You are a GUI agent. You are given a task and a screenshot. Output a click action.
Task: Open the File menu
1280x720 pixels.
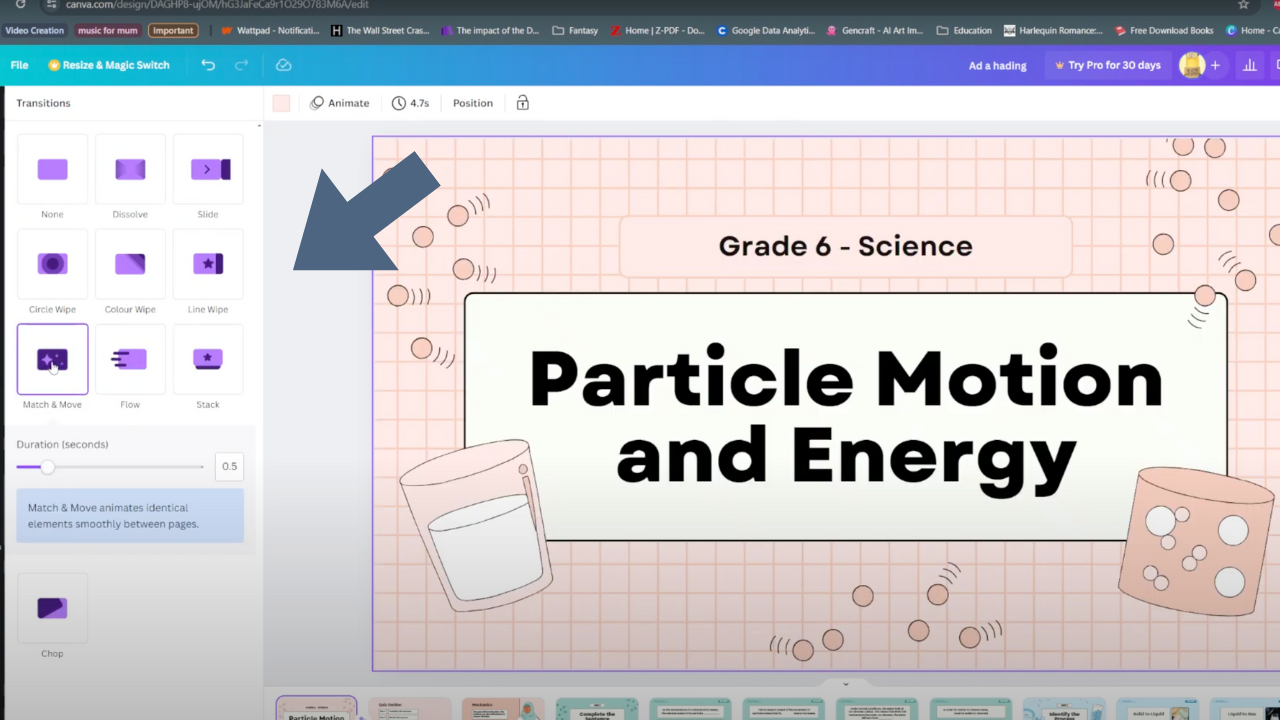tap(19, 65)
